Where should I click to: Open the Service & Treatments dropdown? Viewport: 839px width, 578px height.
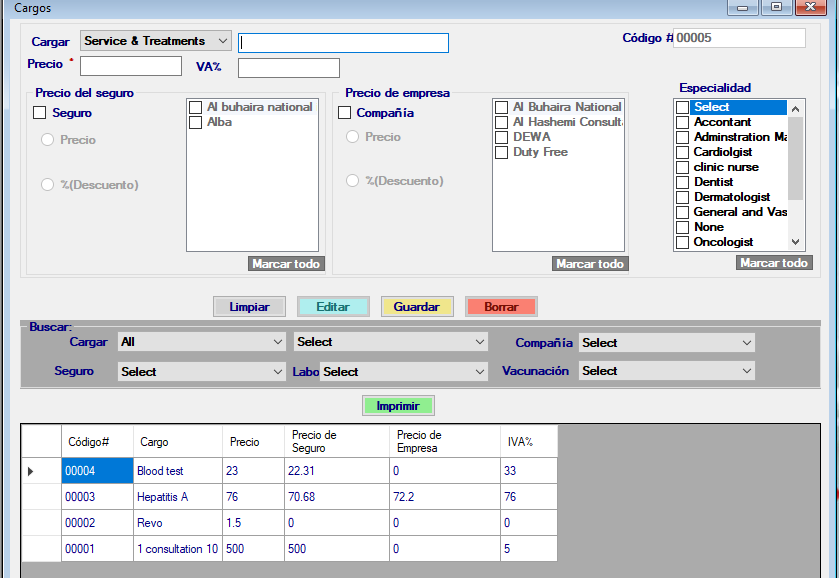tap(155, 41)
